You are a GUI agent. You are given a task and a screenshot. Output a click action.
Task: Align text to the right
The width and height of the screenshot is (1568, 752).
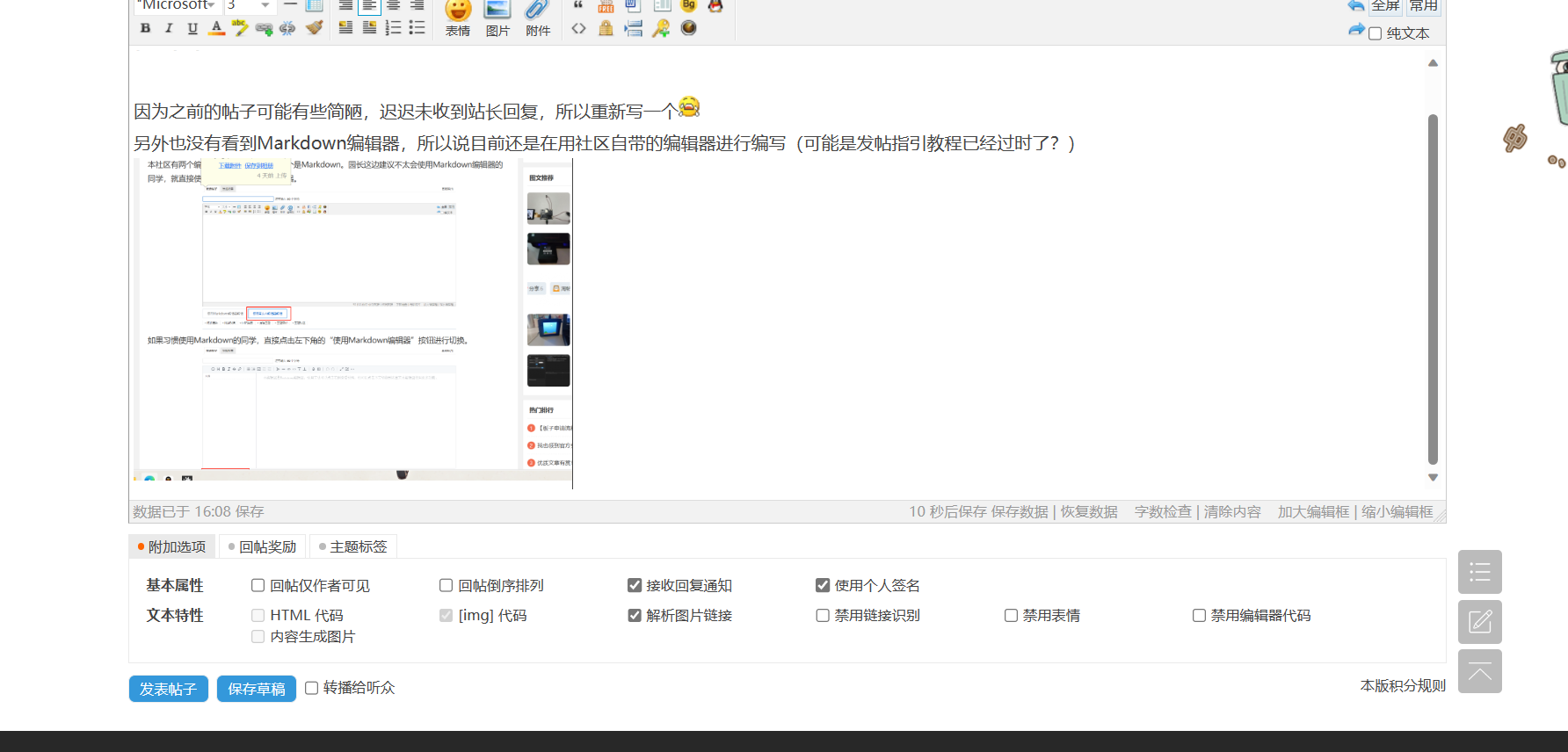point(417,5)
